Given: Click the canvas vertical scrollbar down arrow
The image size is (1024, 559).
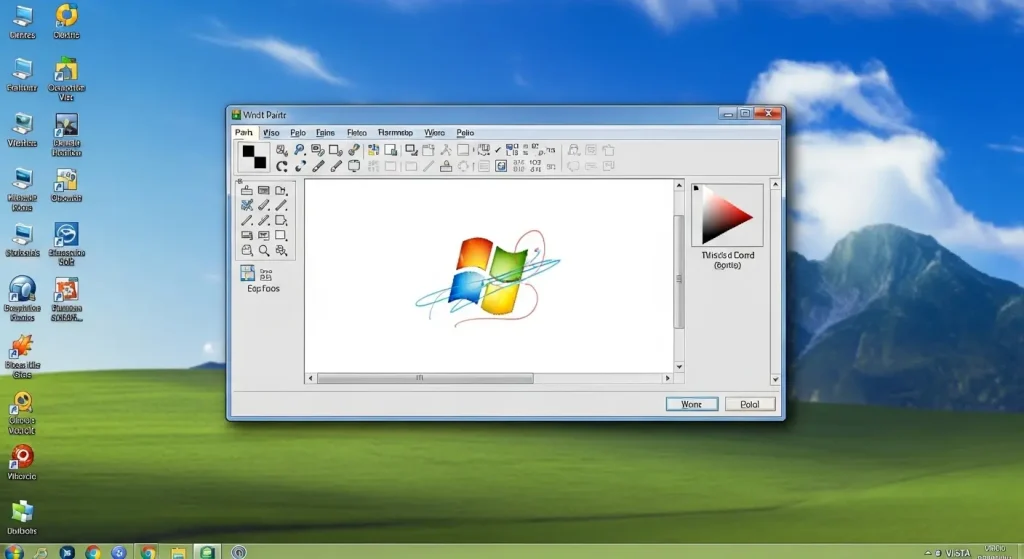Looking at the screenshot, I should tap(679, 366).
